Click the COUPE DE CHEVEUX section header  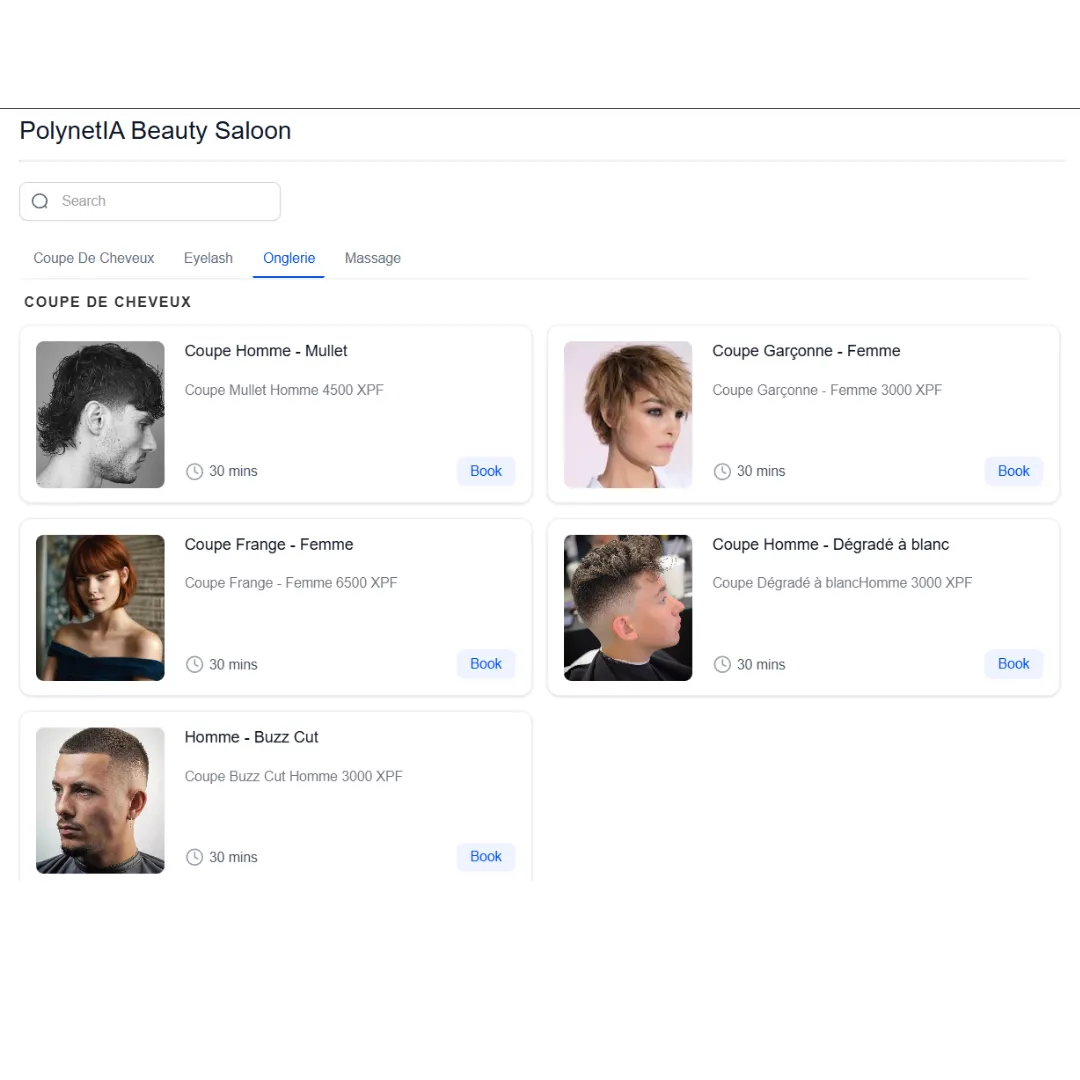(x=107, y=302)
